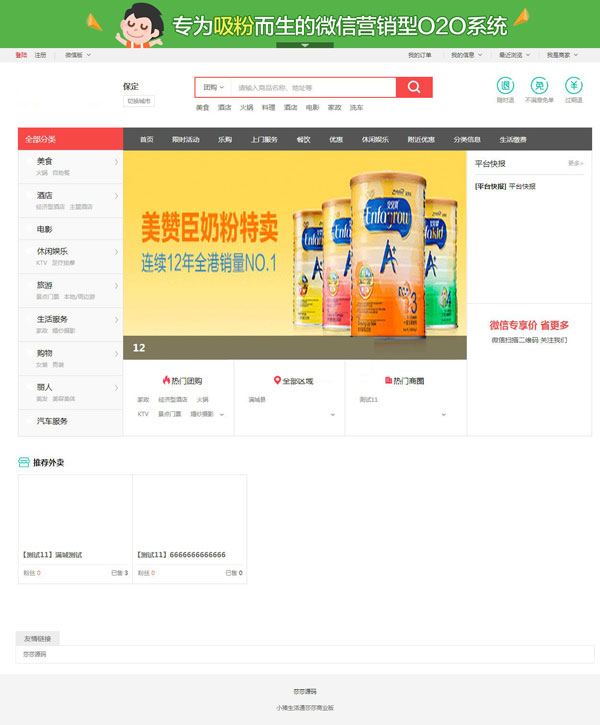Click the 不满意免单 guarantee icon
600x725 pixels.
click(539, 86)
